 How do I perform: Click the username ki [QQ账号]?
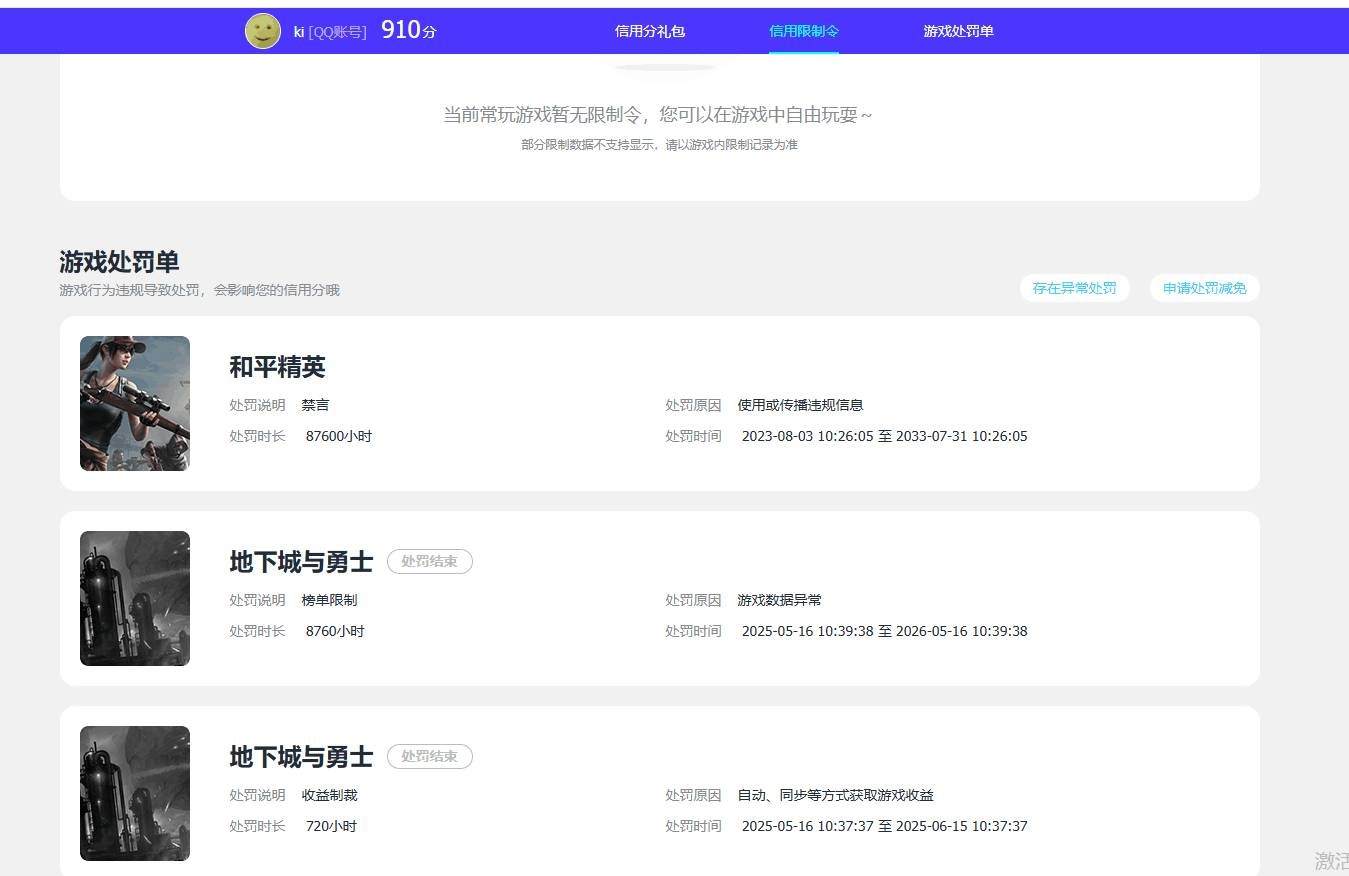tap(330, 32)
